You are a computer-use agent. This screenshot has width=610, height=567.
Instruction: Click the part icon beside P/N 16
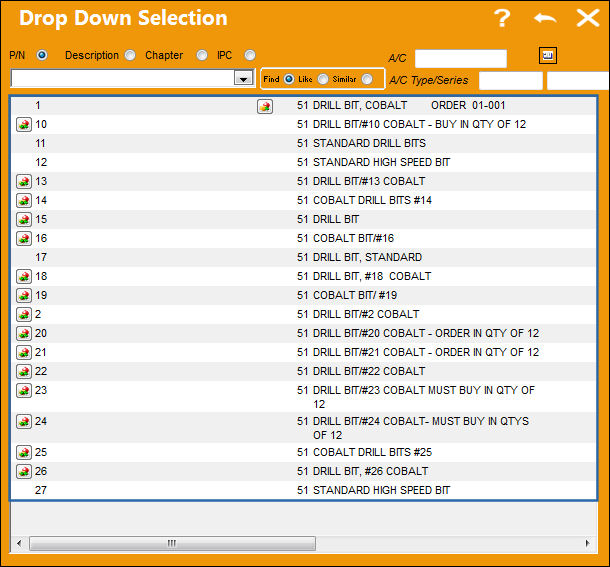pos(24,239)
